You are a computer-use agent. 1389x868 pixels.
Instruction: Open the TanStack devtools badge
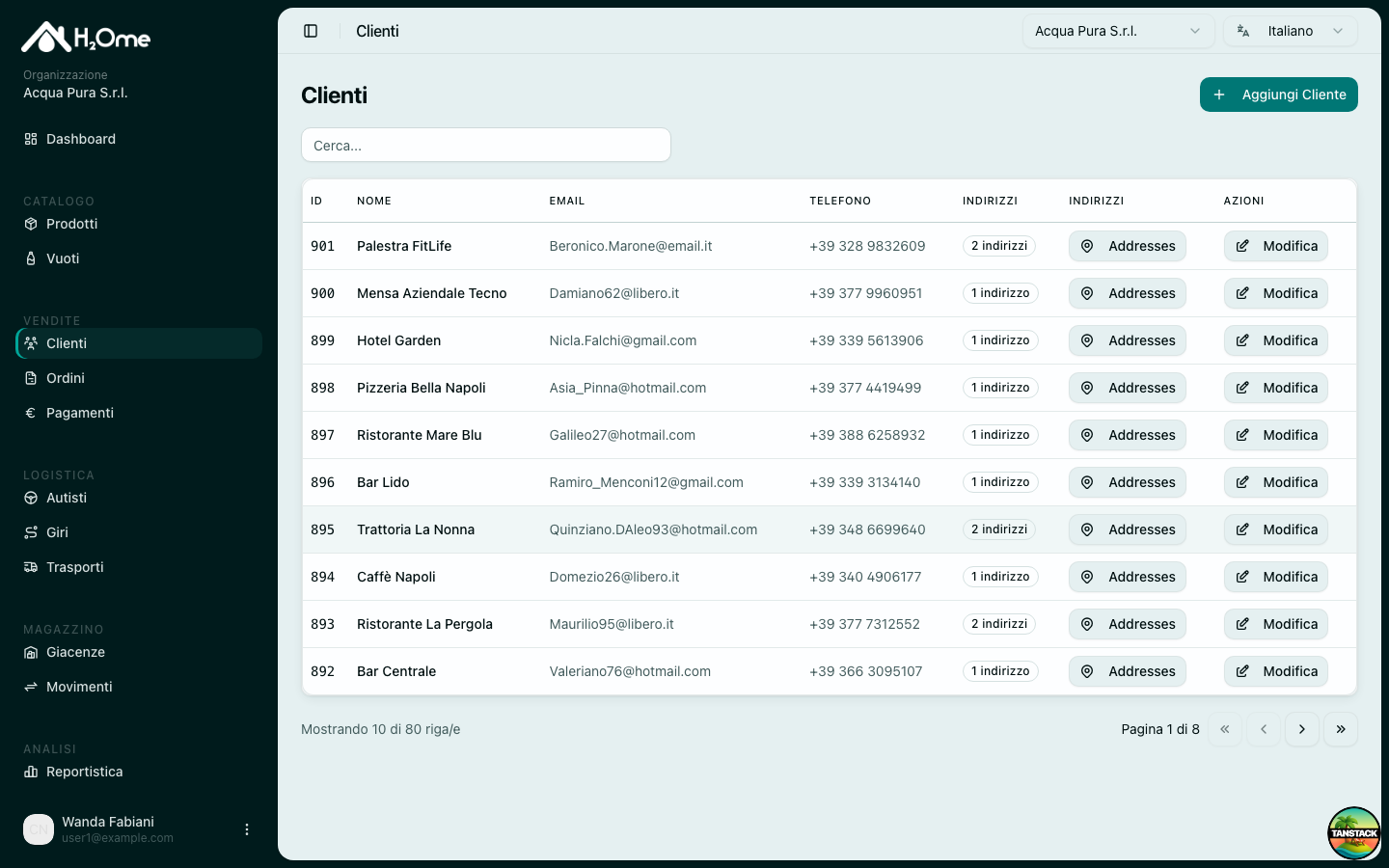(1354, 833)
